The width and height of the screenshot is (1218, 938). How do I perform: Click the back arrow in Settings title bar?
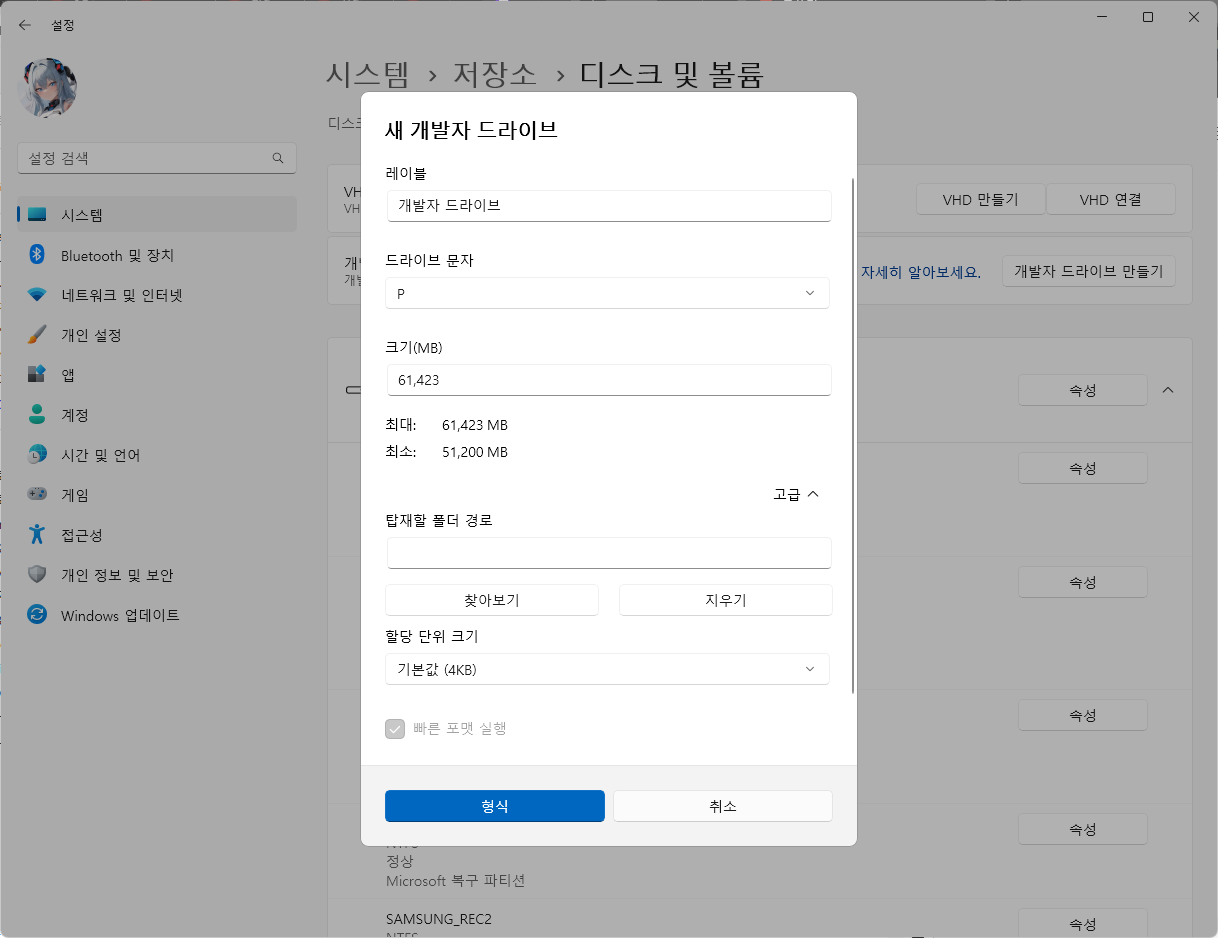click(25, 25)
